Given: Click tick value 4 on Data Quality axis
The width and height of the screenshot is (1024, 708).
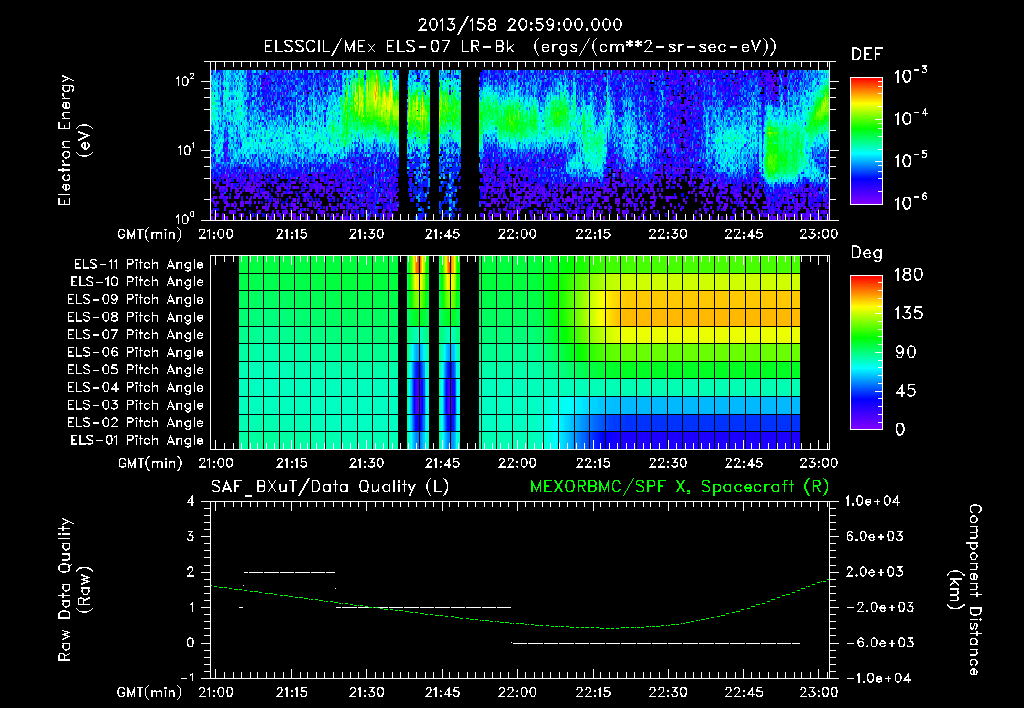Looking at the screenshot, I should coord(190,501).
